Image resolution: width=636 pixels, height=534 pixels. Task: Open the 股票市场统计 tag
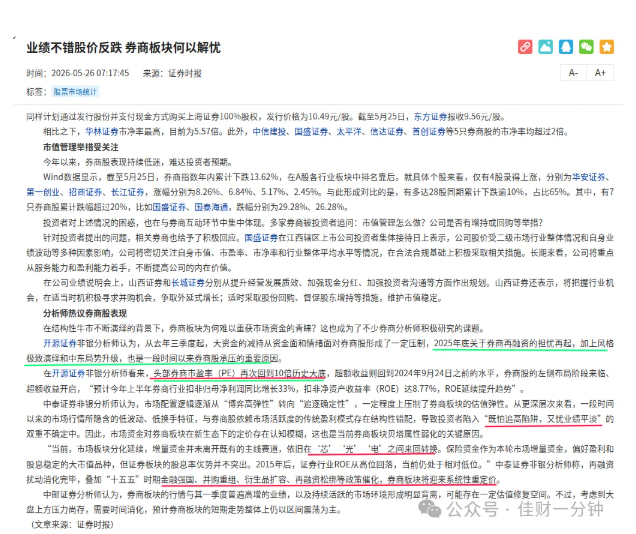75,92
